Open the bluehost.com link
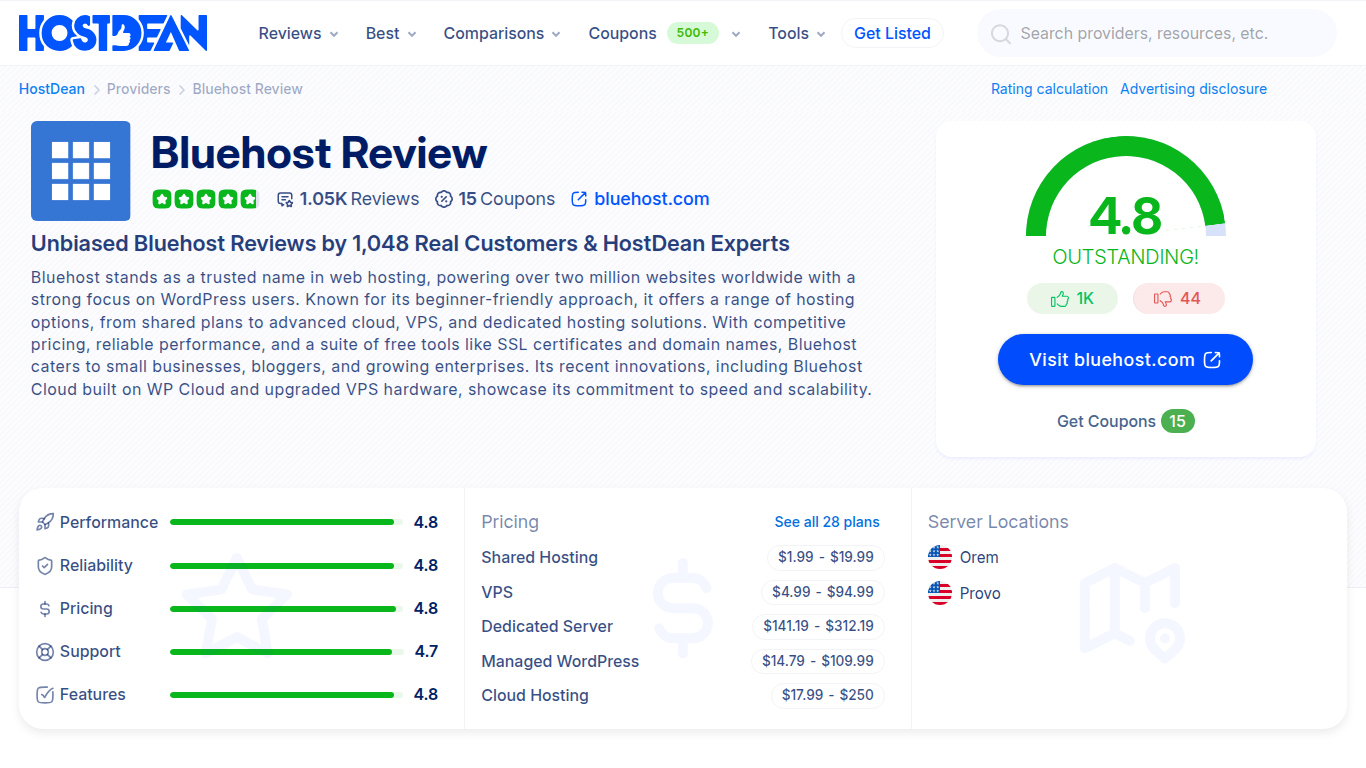This screenshot has width=1366, height=768. pyautogui.click(x=651, y=199)
